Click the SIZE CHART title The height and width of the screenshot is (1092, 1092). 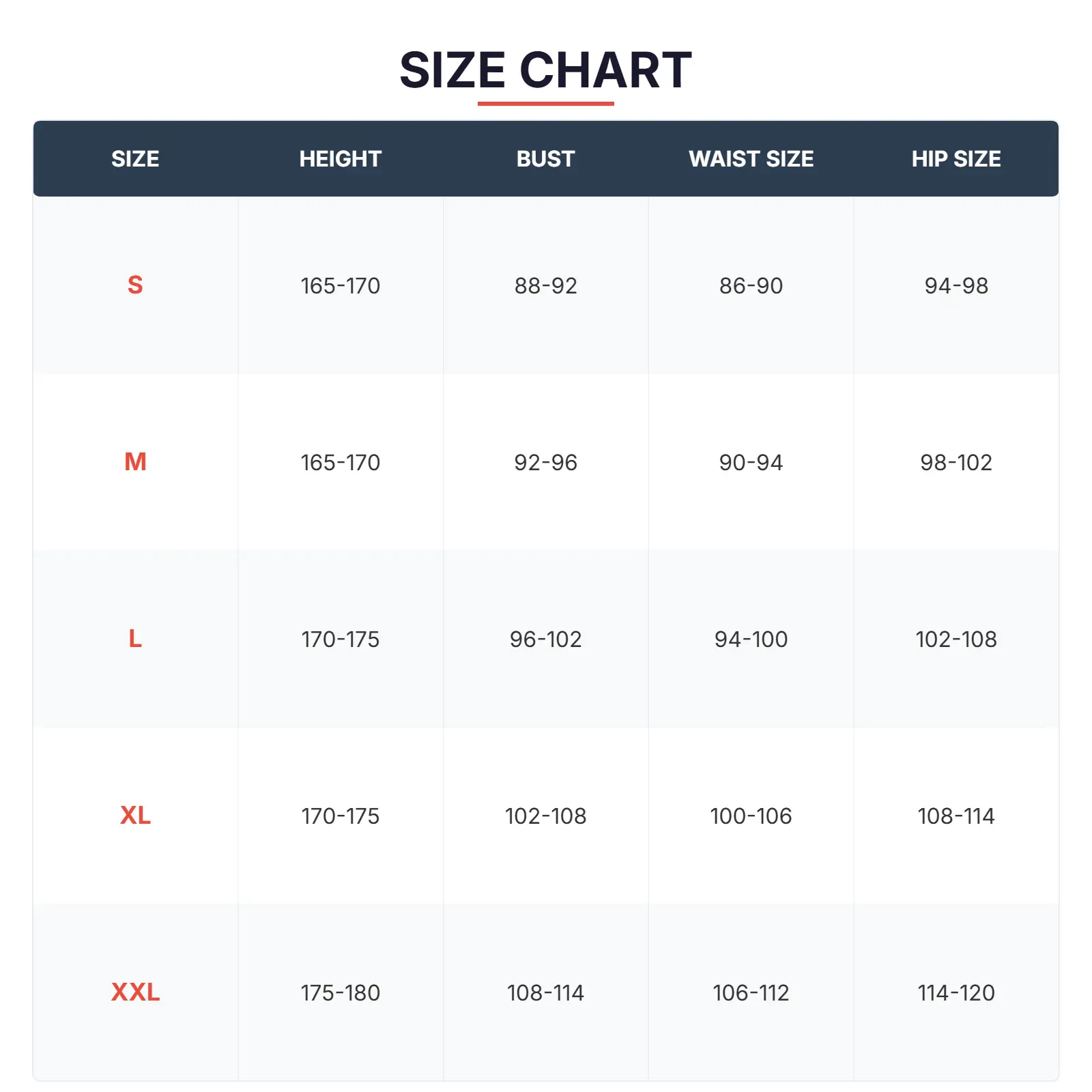coord(545,70)
